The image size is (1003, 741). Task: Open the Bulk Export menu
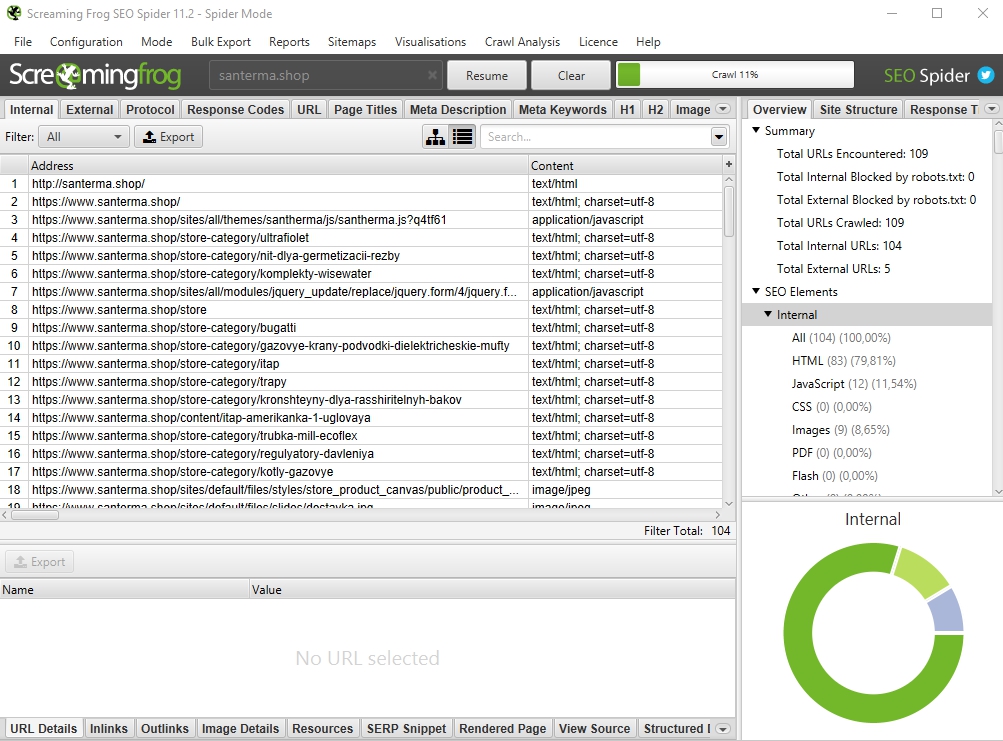pyautogui.click(x=221, y=42)
